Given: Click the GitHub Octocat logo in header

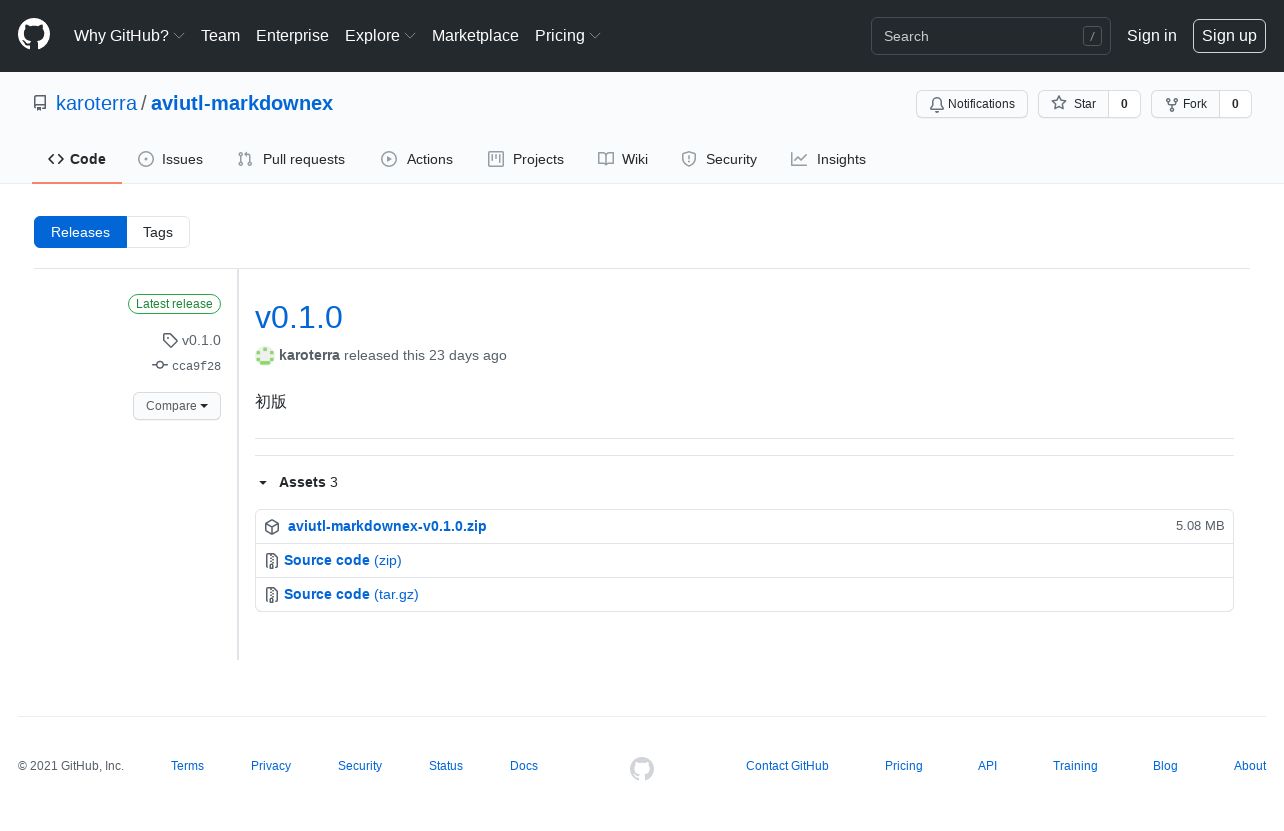Looking at the screenshot, I should 34,35.
